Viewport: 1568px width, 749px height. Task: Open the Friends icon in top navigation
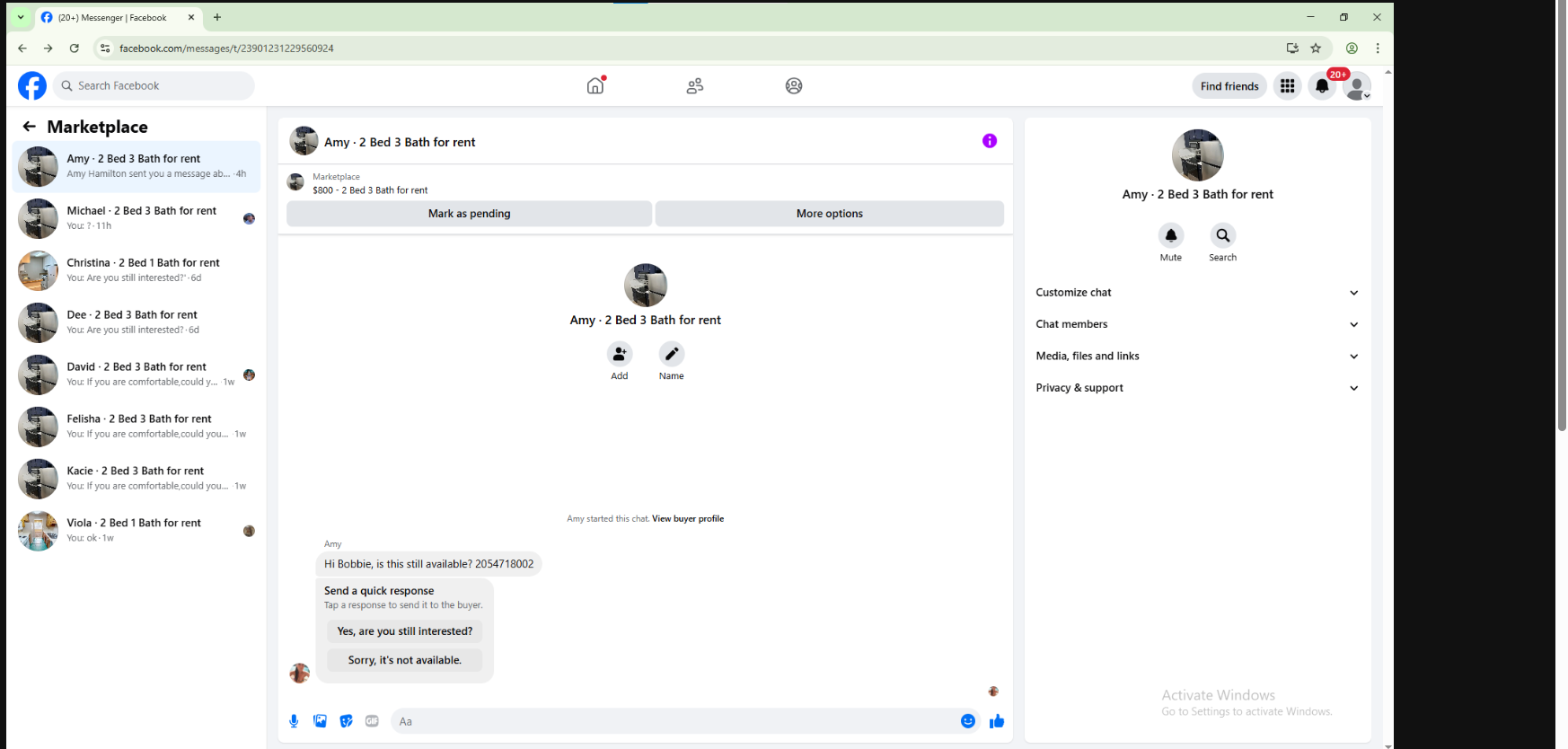[695, 86]
